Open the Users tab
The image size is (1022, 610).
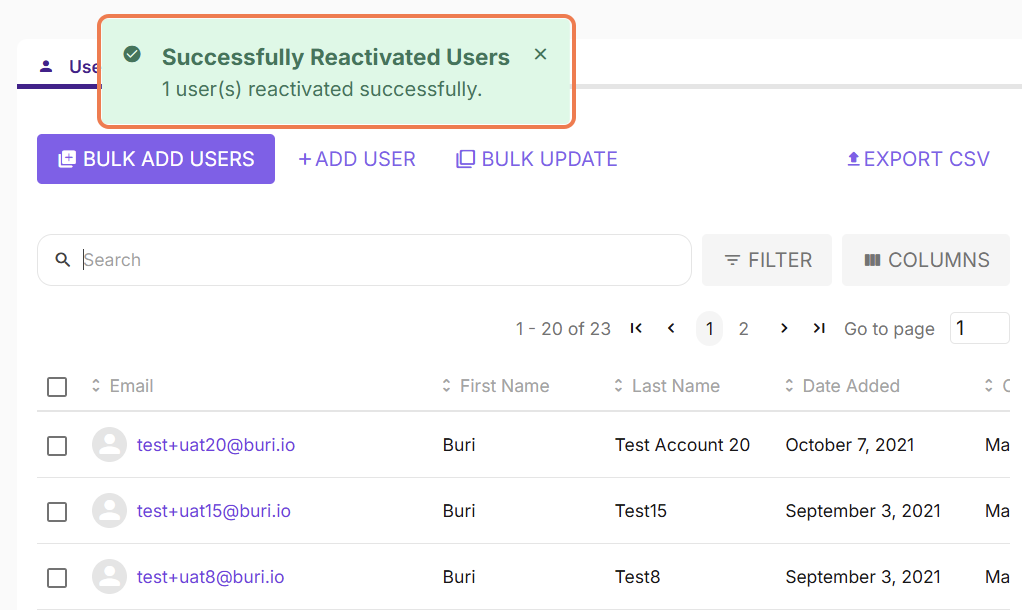tap(68, 66)
